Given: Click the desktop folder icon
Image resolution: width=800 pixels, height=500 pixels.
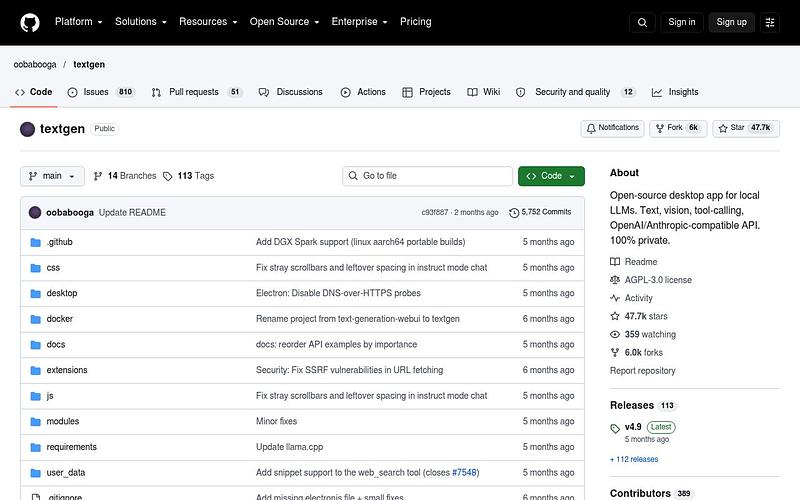Looking at the screenshot, I should 35,293.
